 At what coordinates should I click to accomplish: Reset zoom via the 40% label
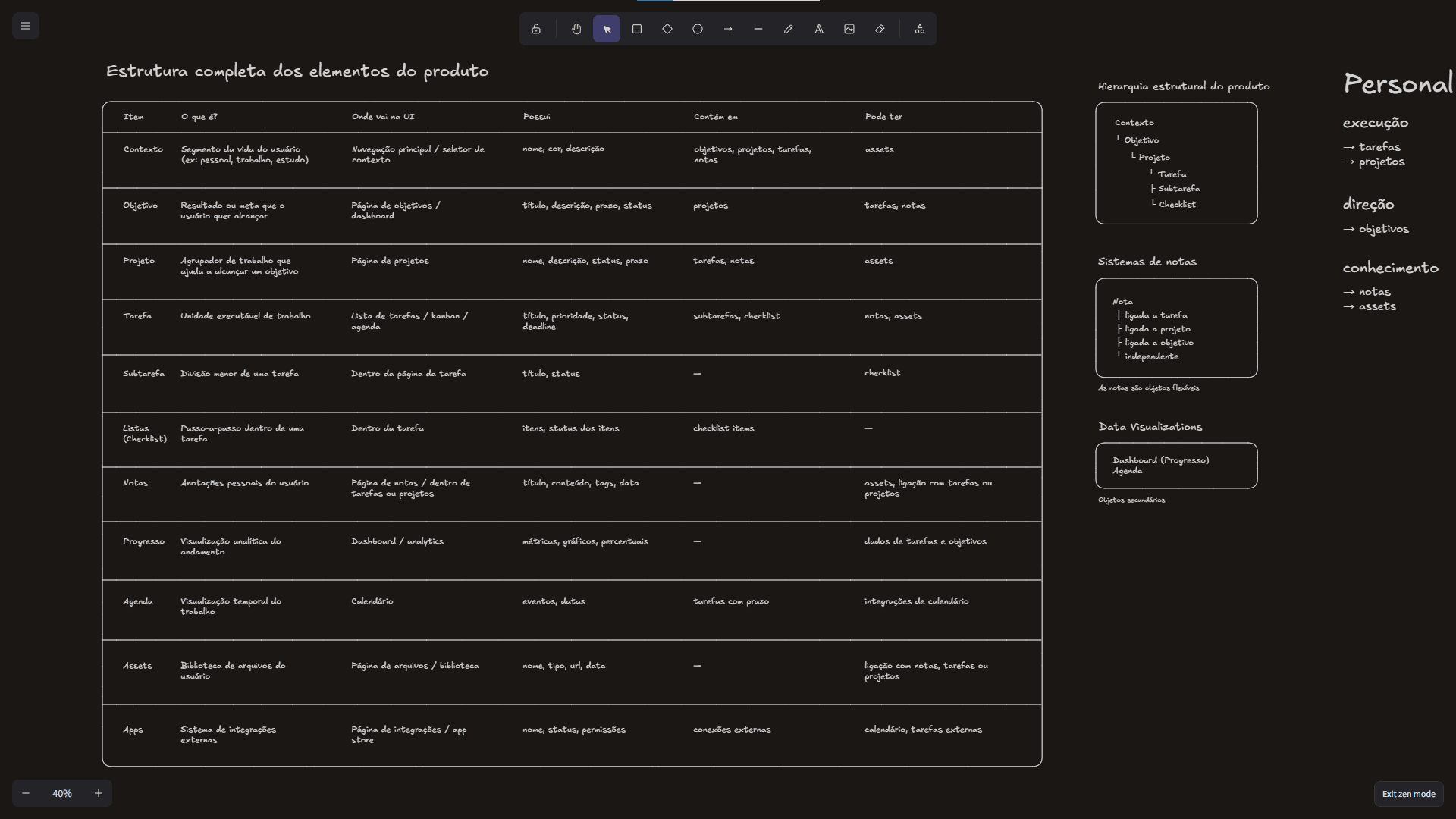pyautogui.click(x=62, y=793)
